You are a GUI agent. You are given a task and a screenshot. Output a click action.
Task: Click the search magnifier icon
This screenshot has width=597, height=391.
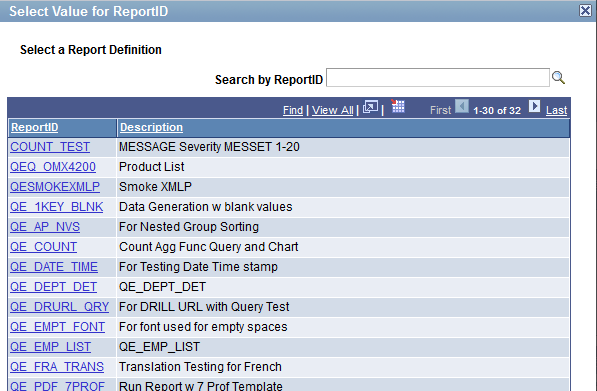point(558,78)
